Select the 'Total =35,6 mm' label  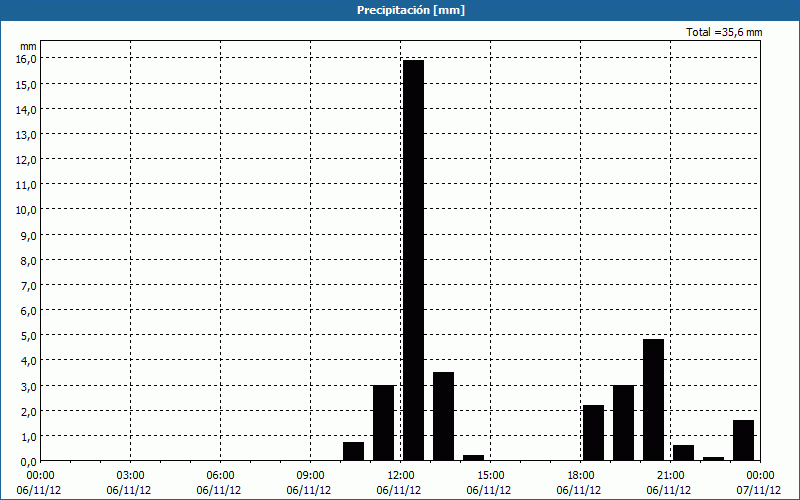click(x=724, y=32)
